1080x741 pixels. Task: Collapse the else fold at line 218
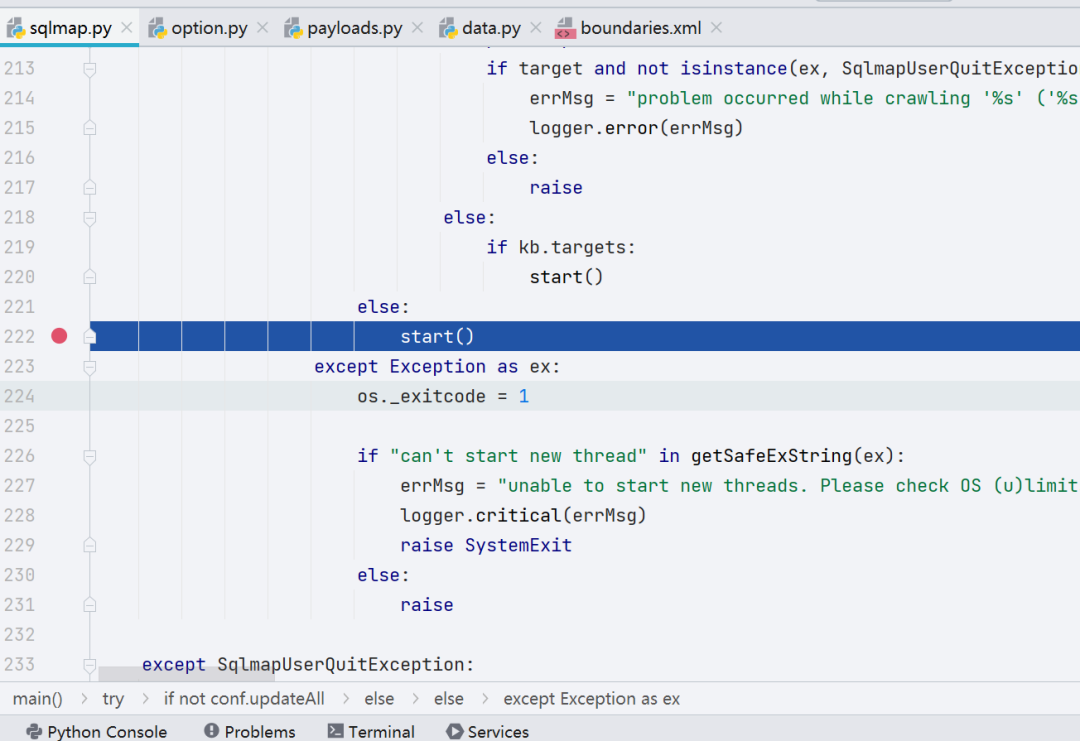pos(90,218)
